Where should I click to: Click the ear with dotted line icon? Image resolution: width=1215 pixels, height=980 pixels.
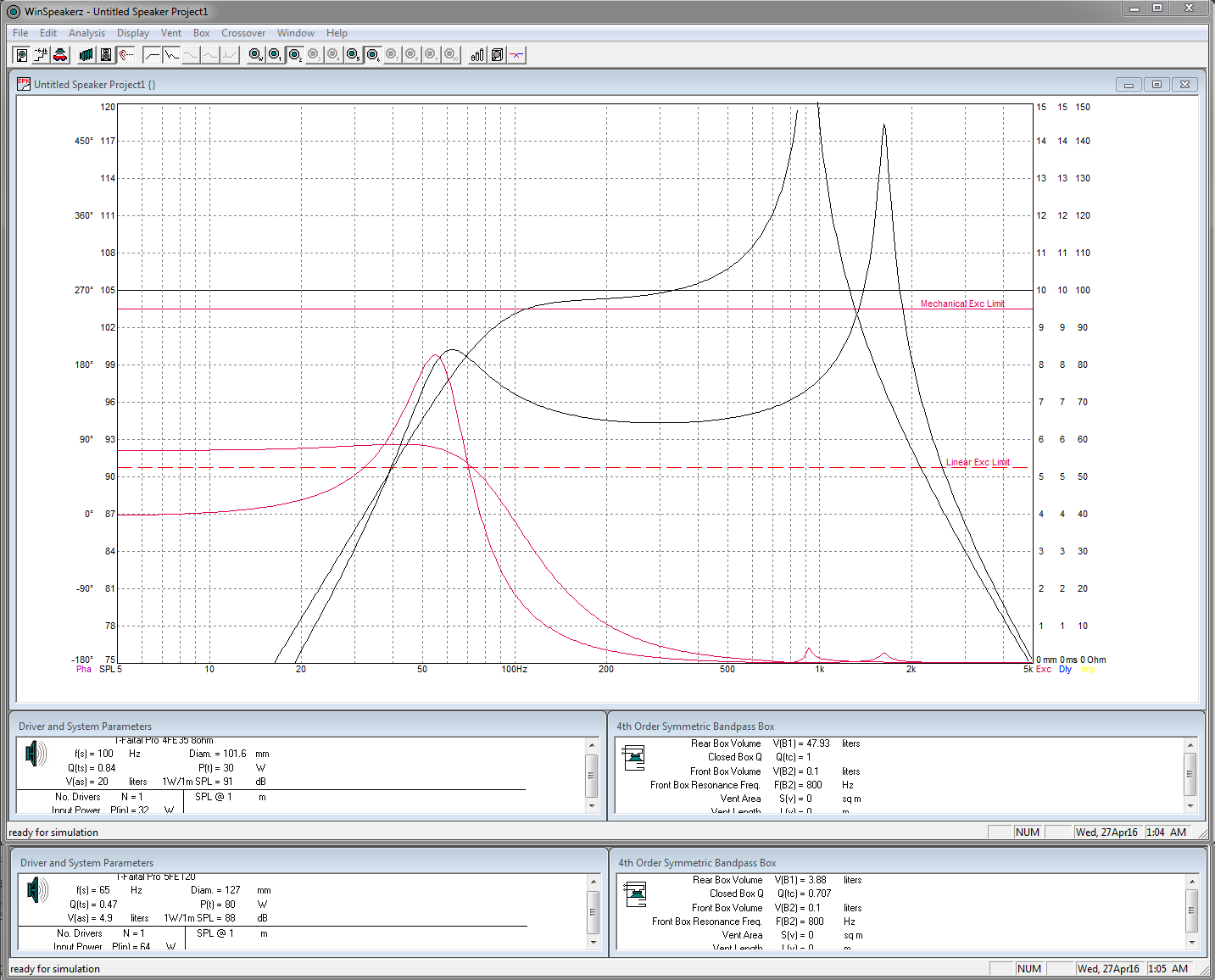click(125, 55)
